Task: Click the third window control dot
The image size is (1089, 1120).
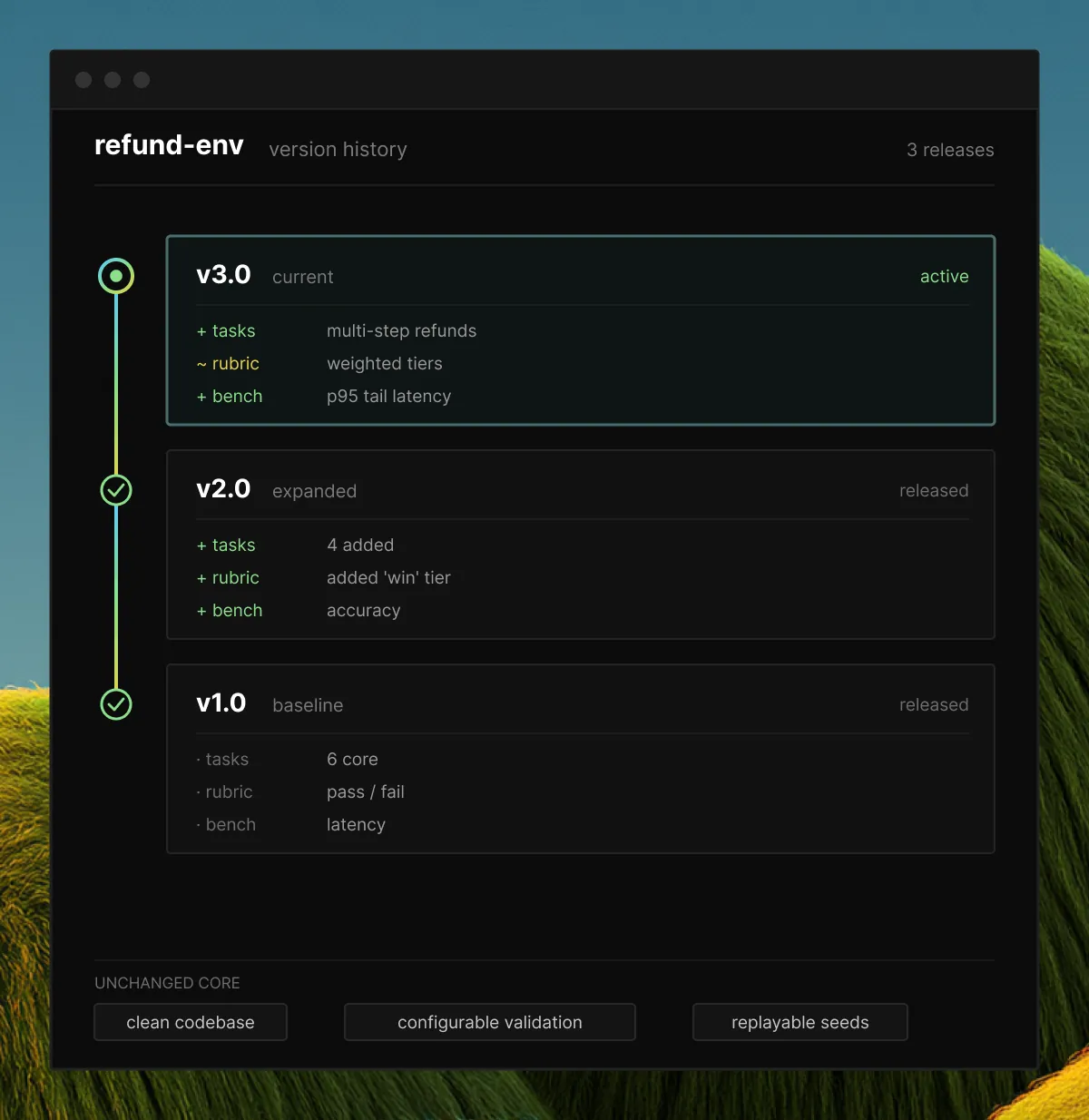Action: coord(142,80)
